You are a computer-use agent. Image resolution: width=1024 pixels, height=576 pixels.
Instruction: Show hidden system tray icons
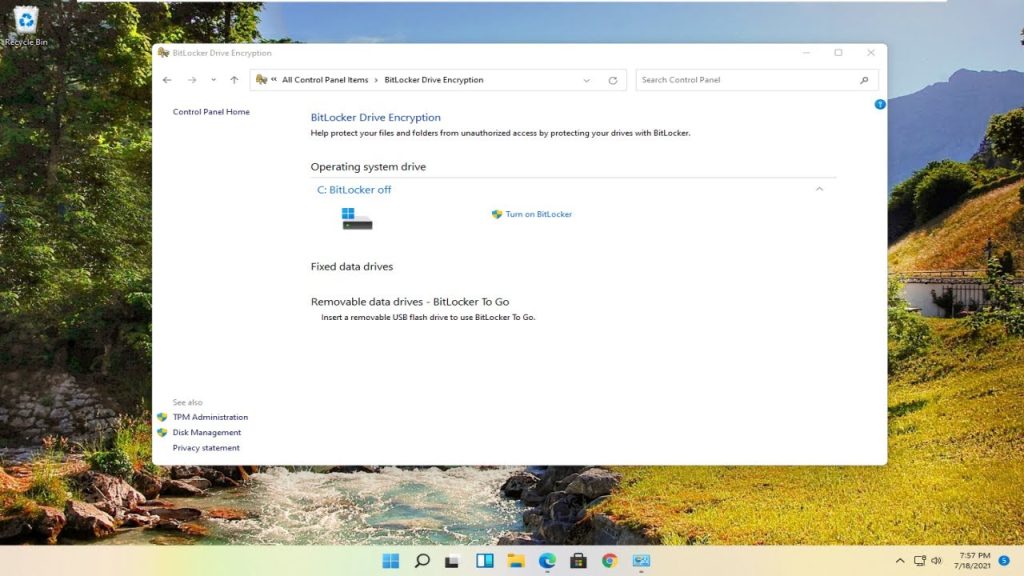coord(900,561)
